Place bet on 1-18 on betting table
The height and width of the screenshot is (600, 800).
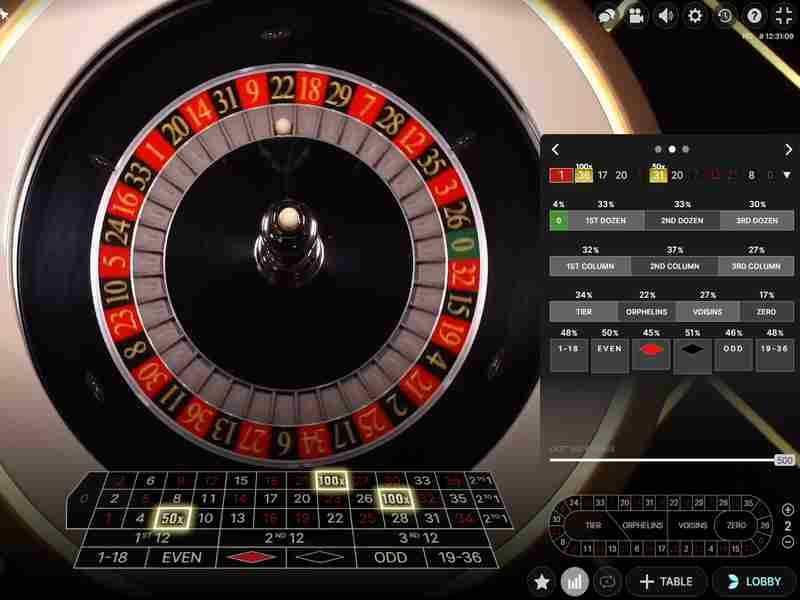tap(111, 558)
